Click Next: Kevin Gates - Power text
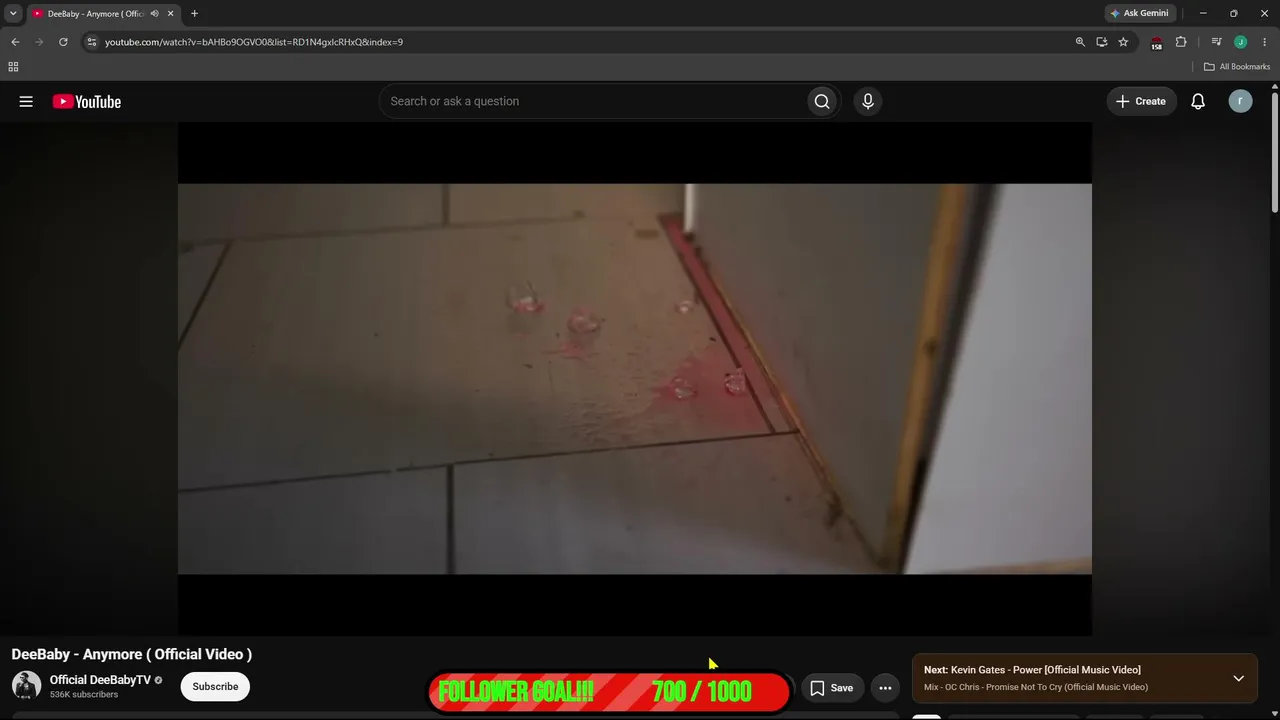The width and height of the screenshot is (1280, 720). point(1032,670)
